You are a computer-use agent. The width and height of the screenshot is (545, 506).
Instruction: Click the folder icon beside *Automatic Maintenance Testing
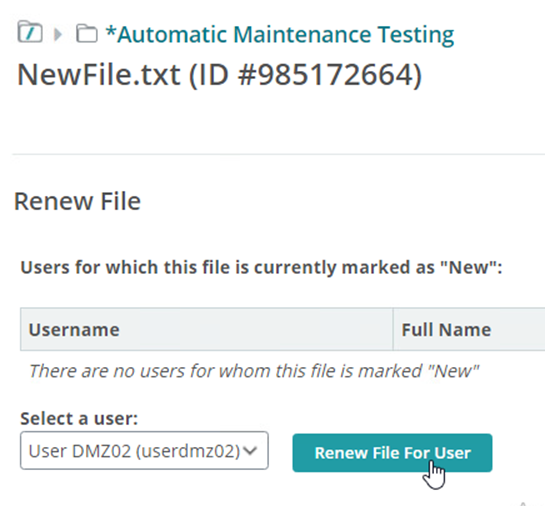tap(87, 33)
